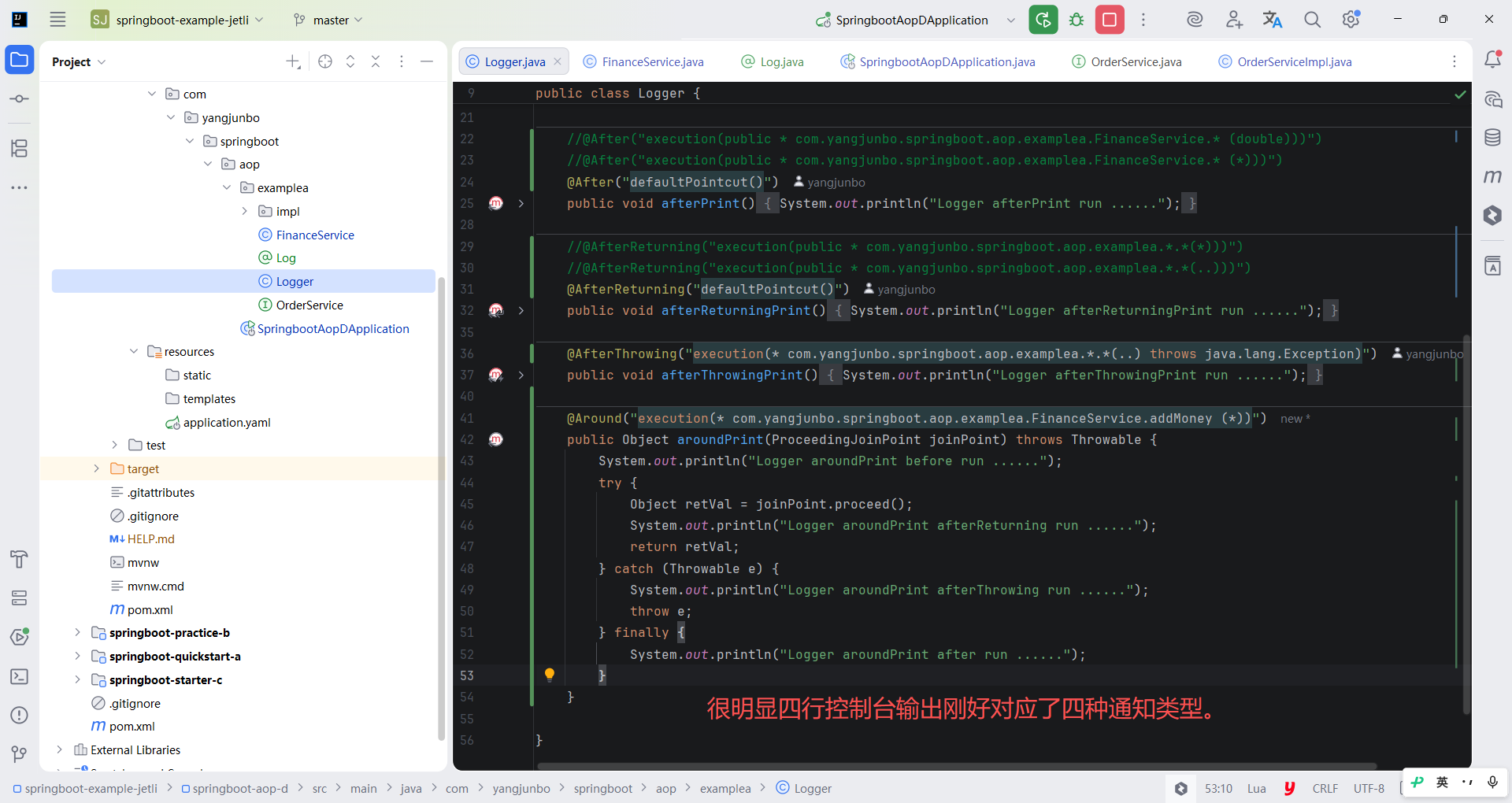Image resolution: width=1512 pixels, height=803 pixels.
Task: Collapse all in Project panel
Action: [376, 61]
